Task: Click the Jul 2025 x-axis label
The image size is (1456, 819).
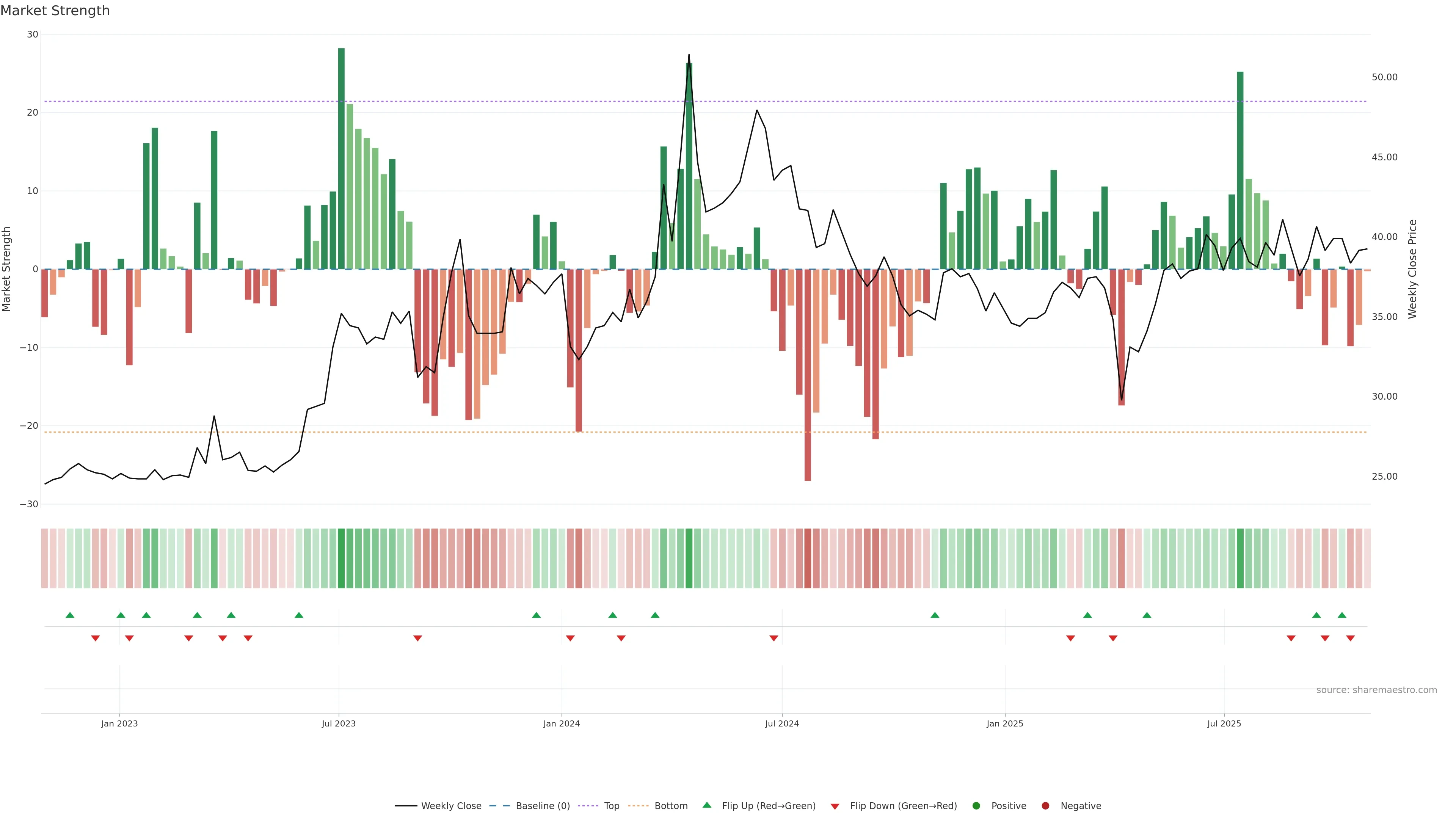Action: click(x=1224, y=723)
